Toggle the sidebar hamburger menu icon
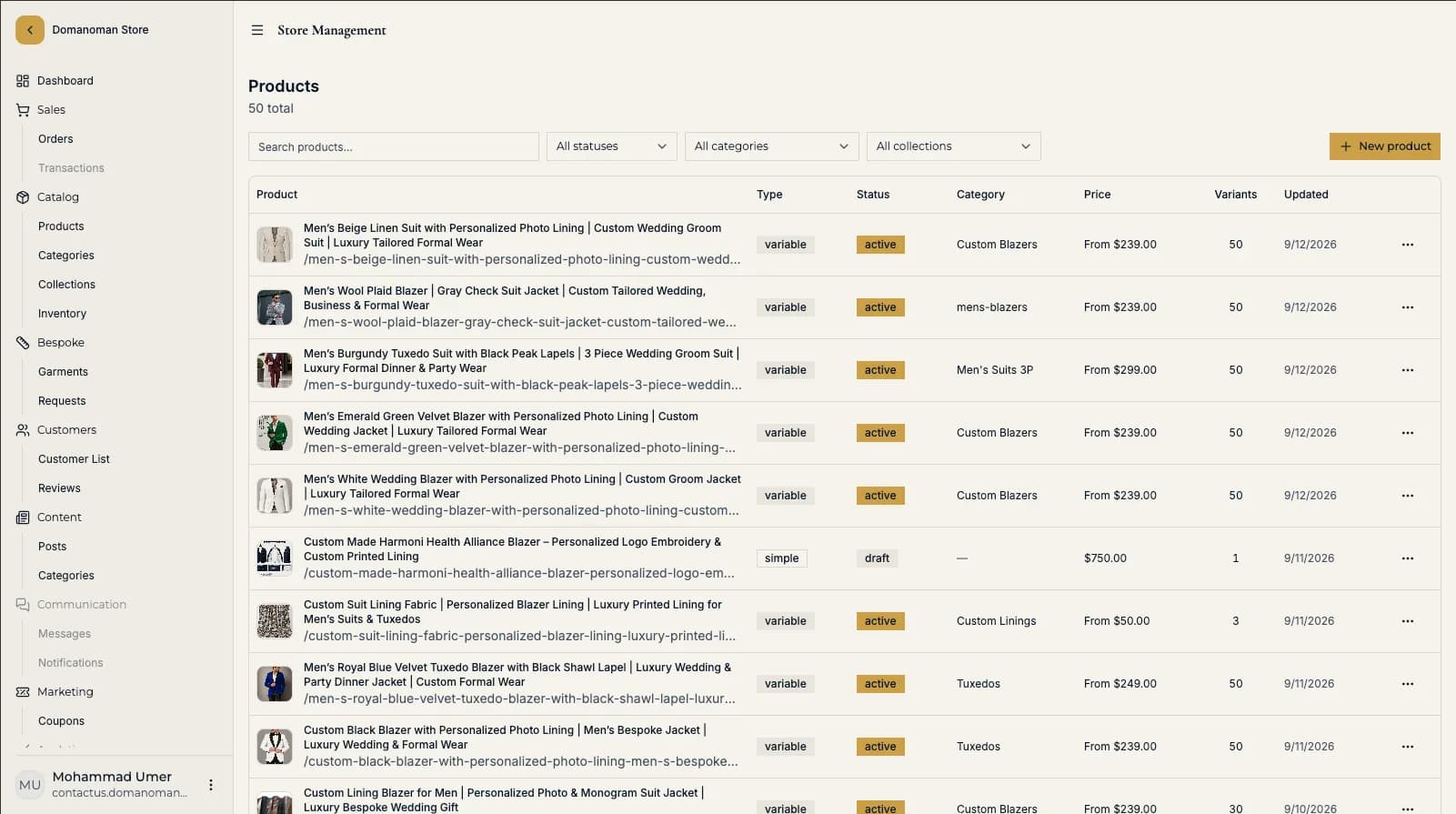1456x814 pixels. pos(257,30)
